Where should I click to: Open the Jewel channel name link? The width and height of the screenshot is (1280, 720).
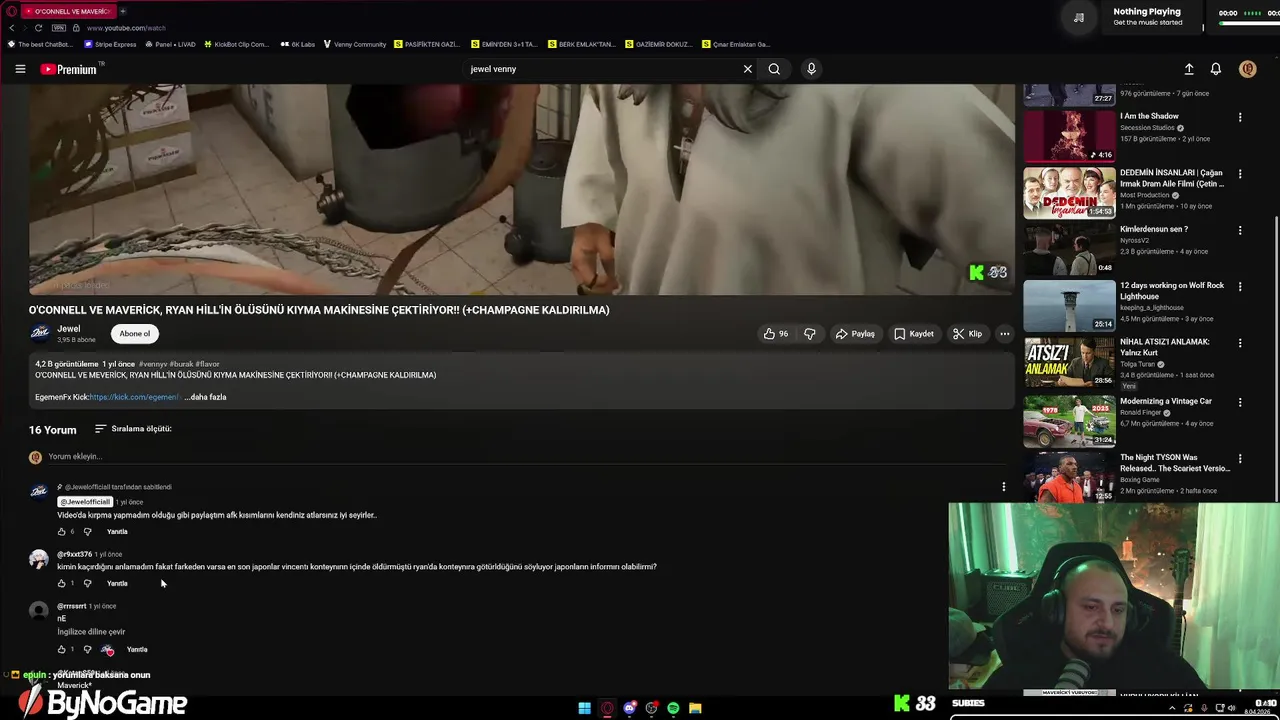[69, 329]
